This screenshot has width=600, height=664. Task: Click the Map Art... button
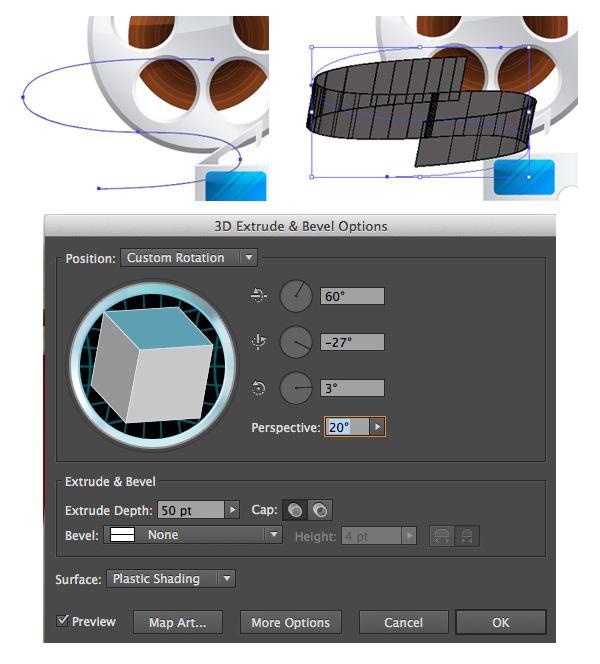pos(178,622)
